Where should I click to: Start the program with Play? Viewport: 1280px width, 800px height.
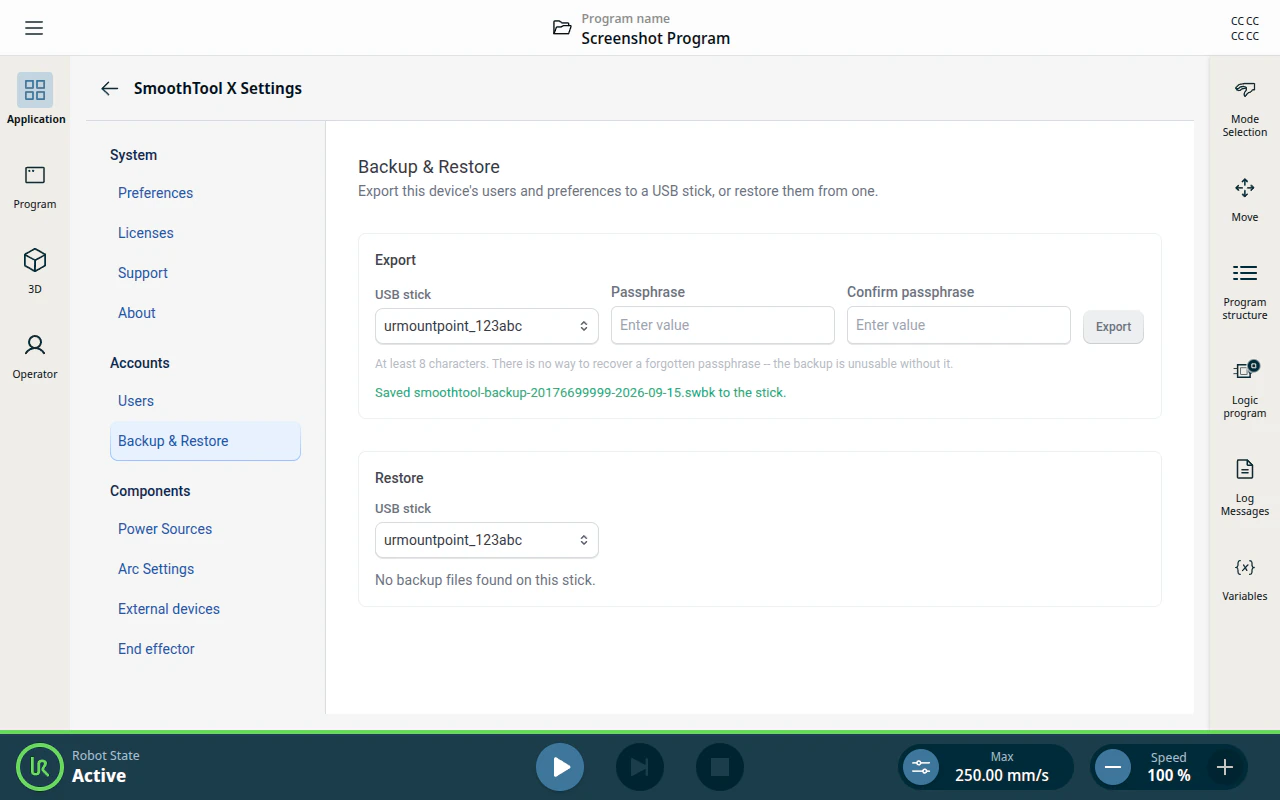[560, 767]
